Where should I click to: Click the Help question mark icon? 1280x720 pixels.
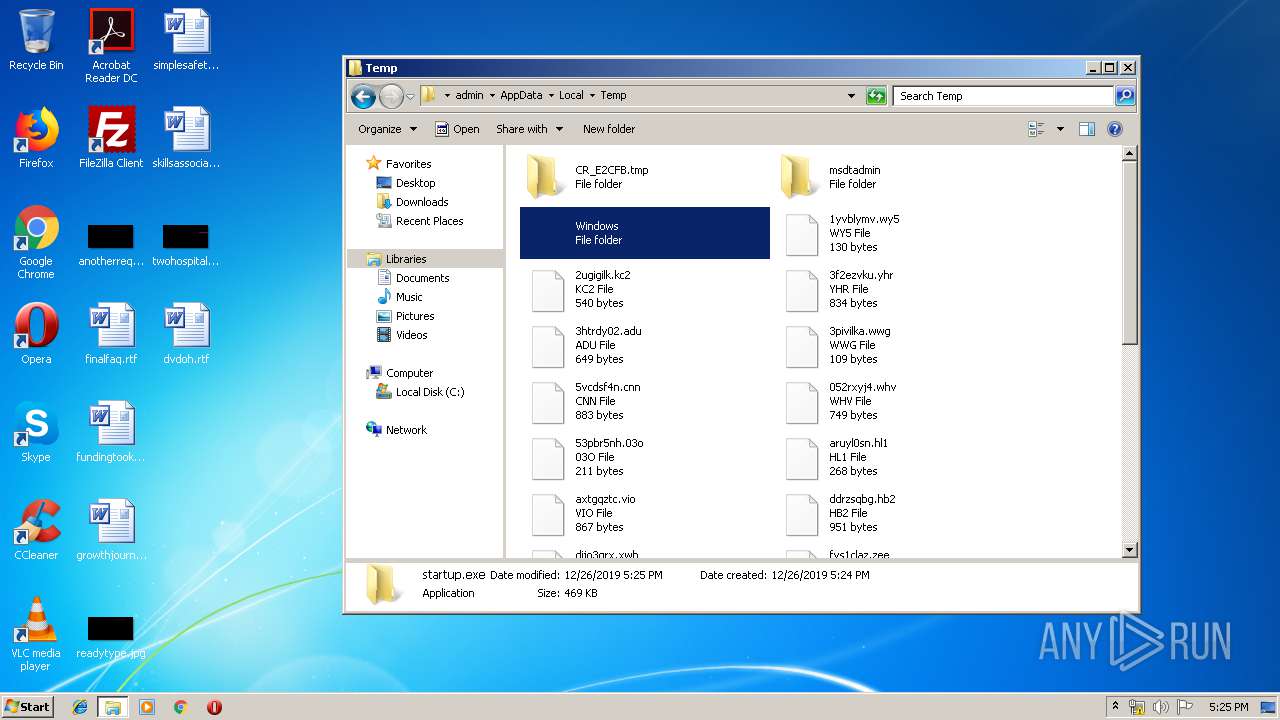1115,129
